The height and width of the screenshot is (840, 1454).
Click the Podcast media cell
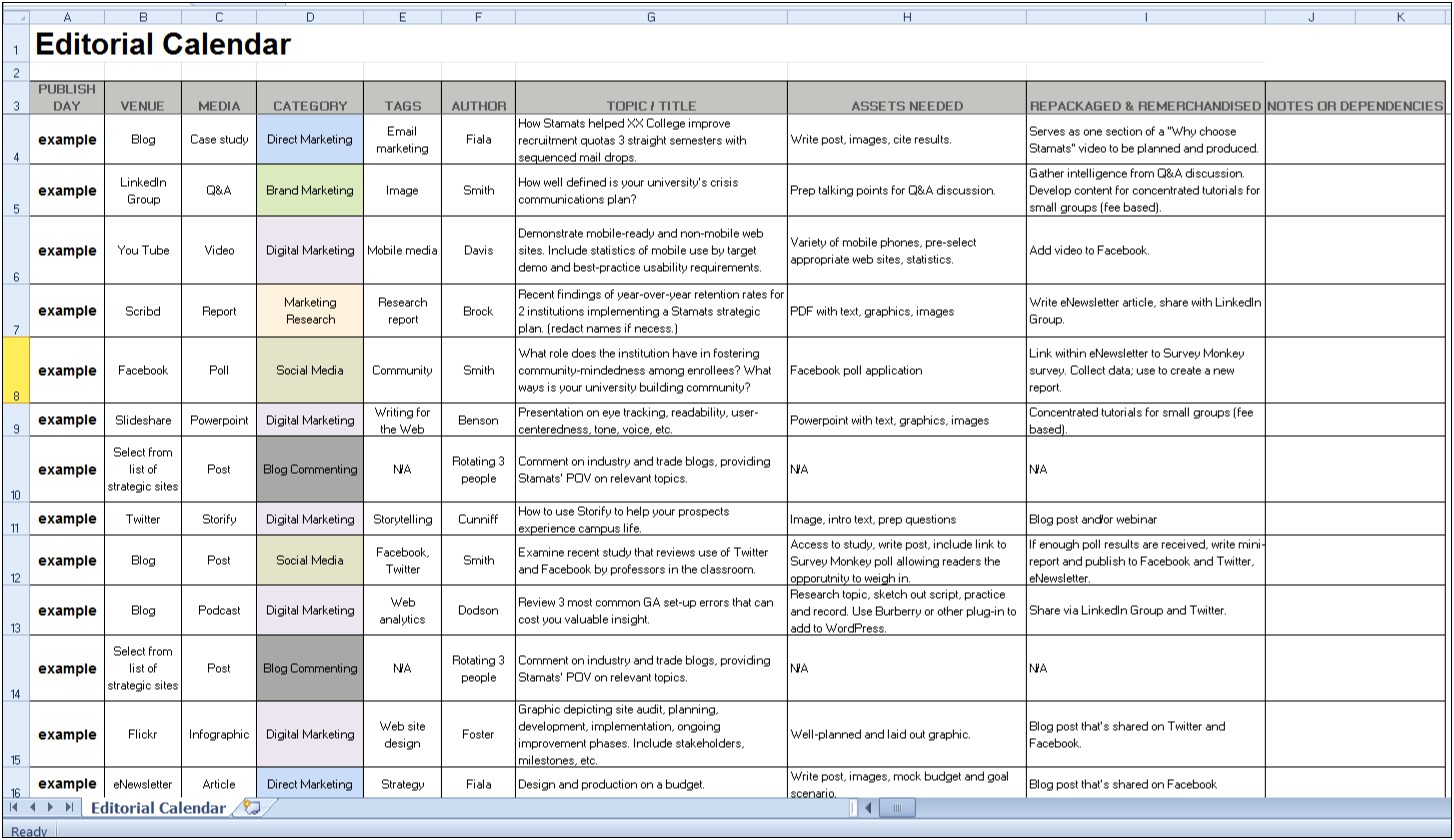[219, 610]
